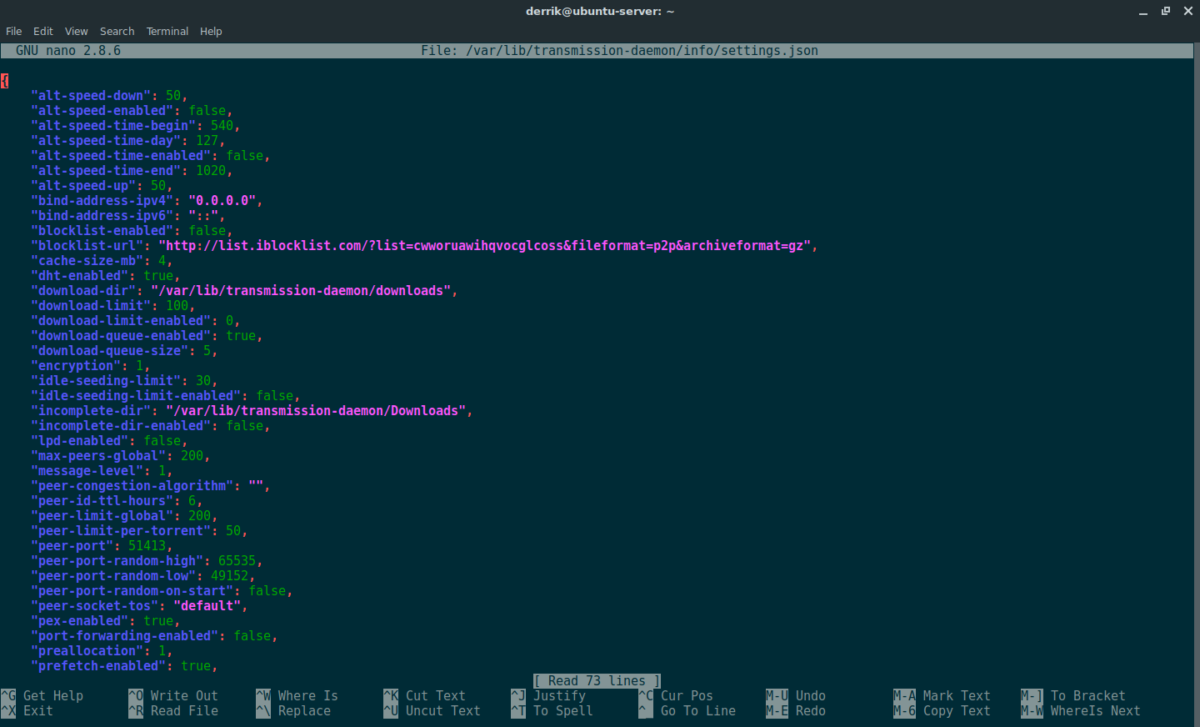Open the Terminal menu

click(x=167, y=31)
